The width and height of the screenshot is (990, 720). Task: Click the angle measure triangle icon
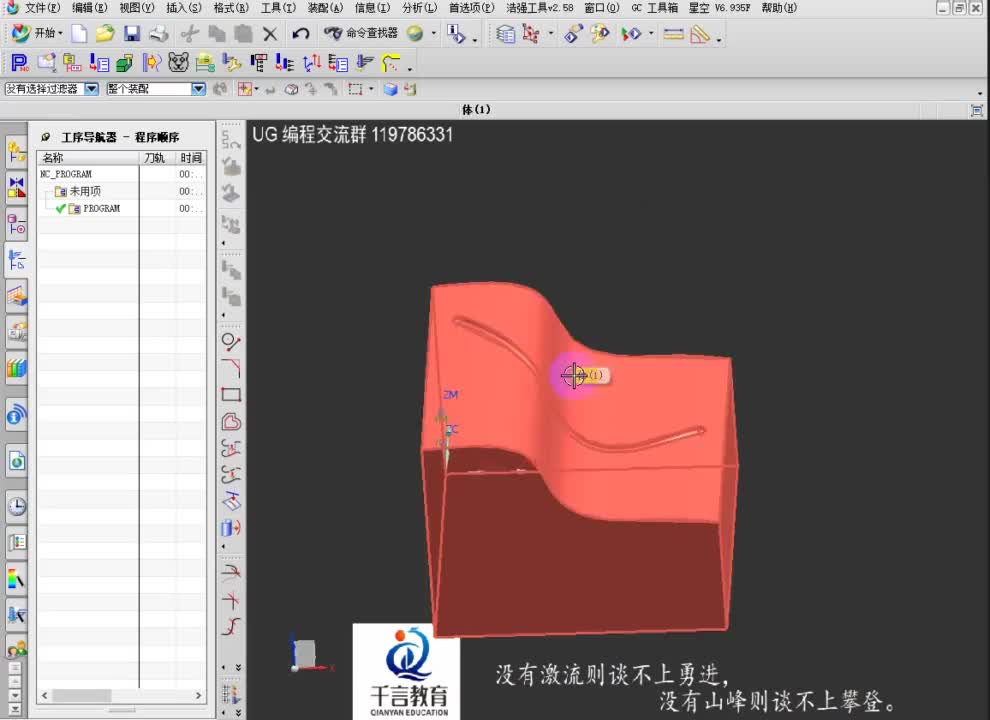pyautogui.click(x=700, y=33)
